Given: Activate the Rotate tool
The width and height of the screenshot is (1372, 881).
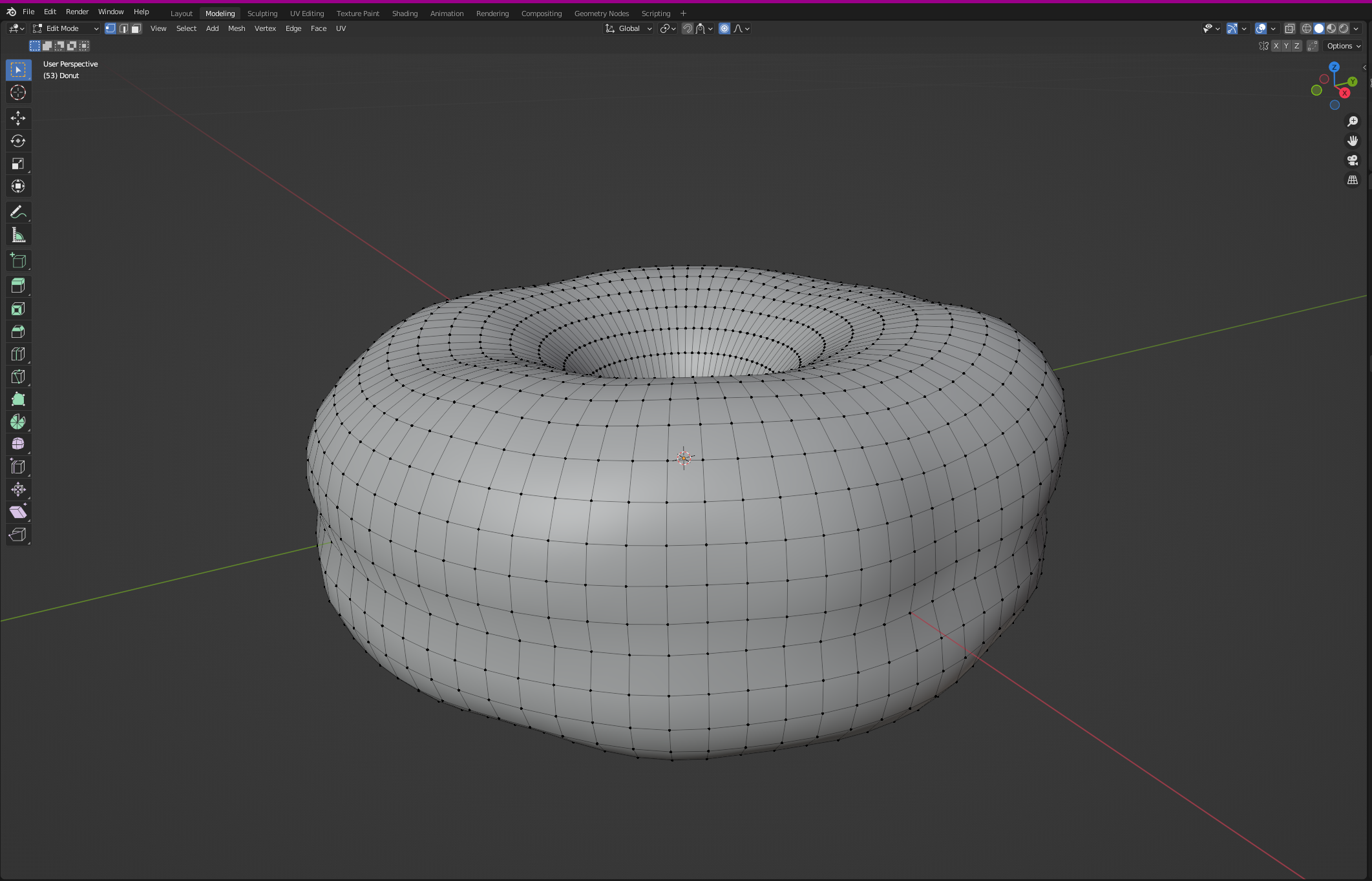Looking at the screenshot, I should (17, 141).
